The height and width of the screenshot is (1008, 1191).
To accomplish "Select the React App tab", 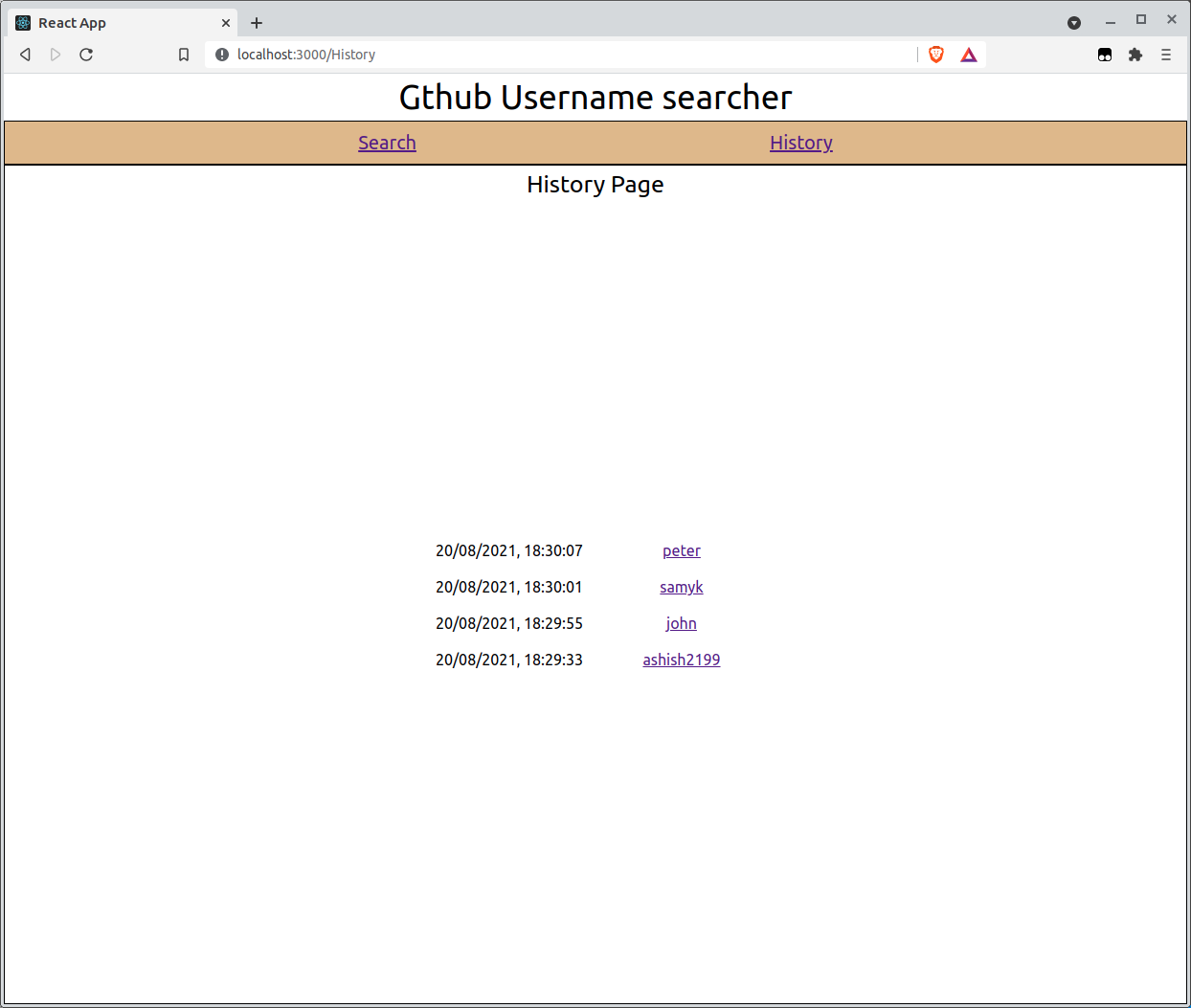I will pyautogui.click(x=124, y=23).
